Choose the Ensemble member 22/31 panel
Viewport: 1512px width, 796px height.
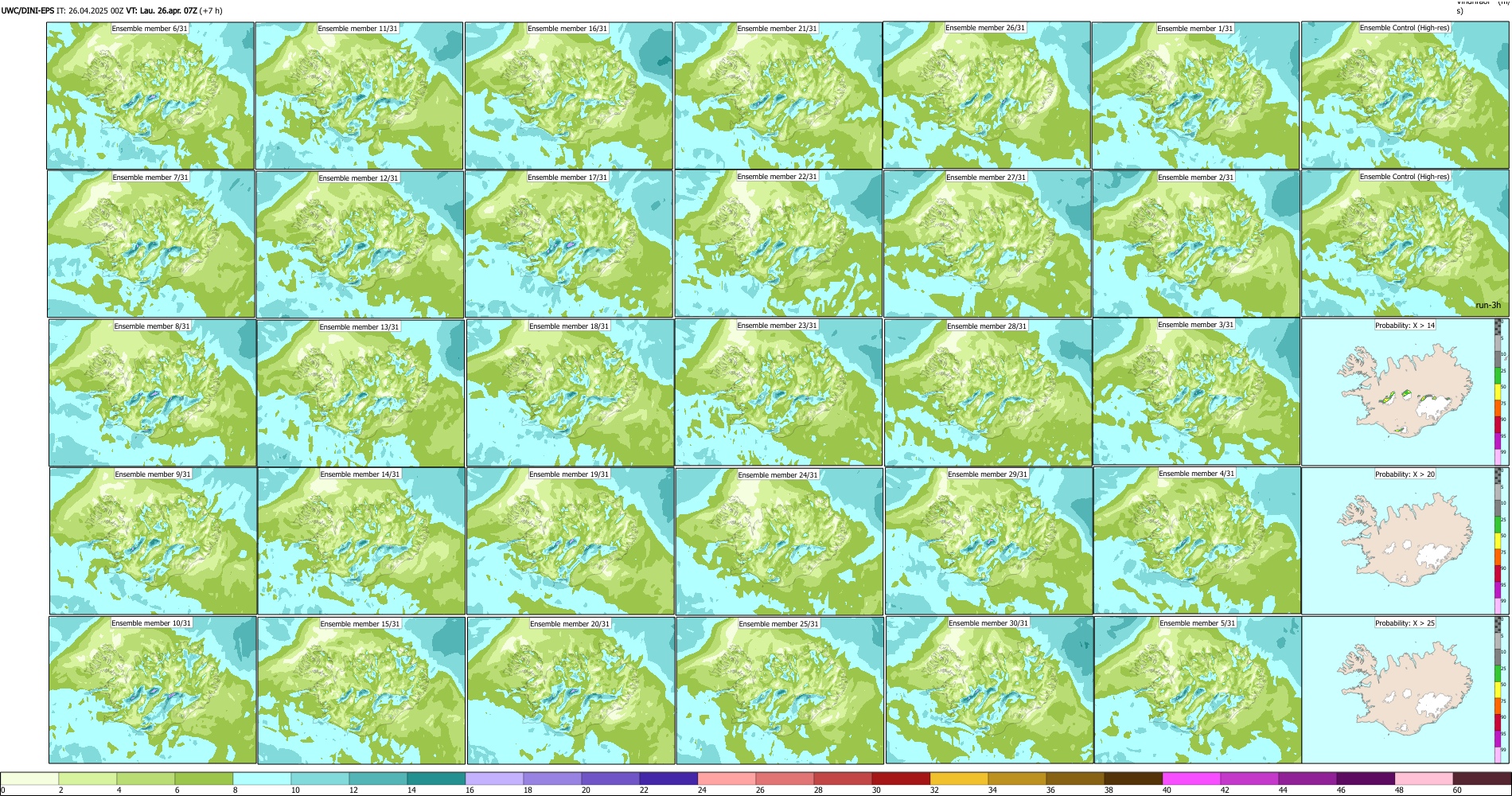pos(778,244)
